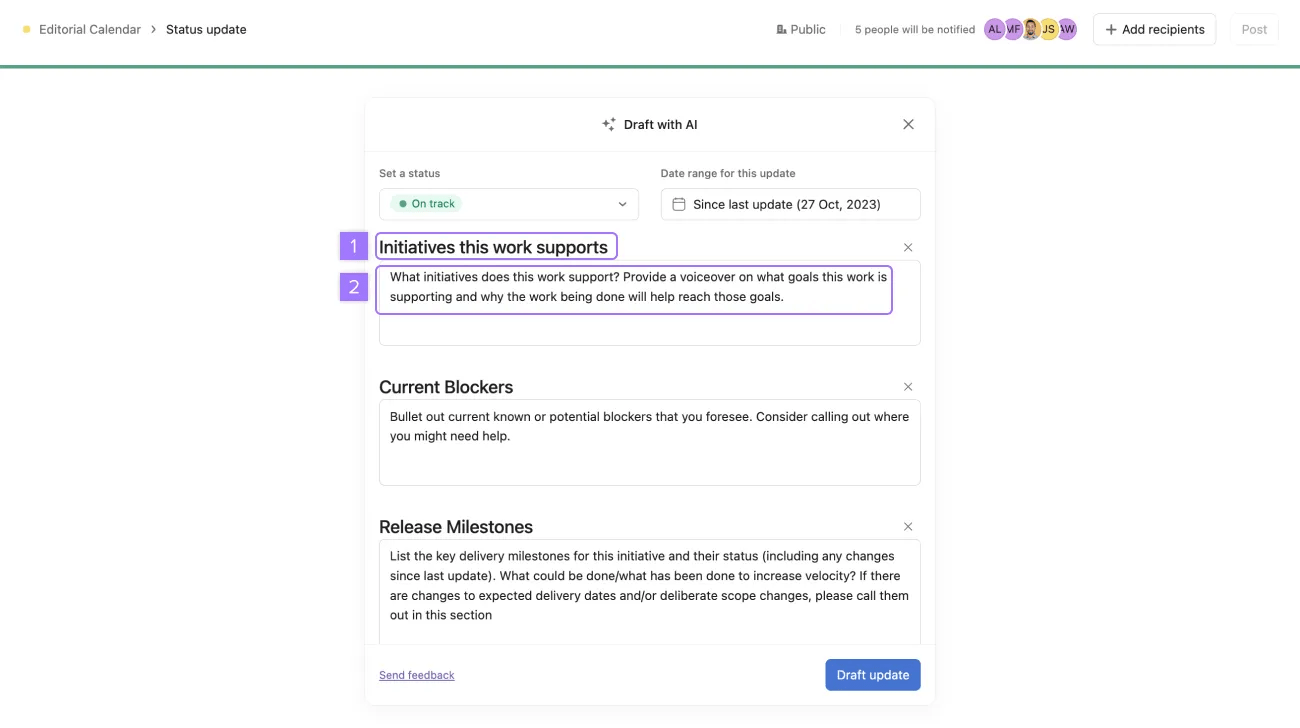Image resolution: width=1300 pixels, height=728 pixels.
Task: Click the Post button
Action: (1254, 30)
